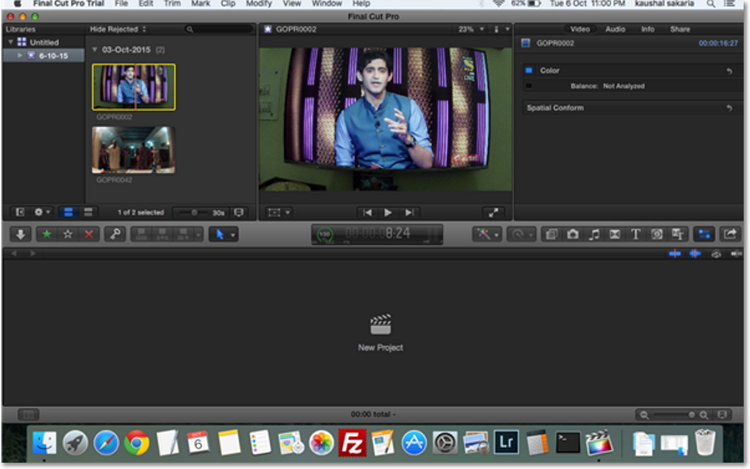Enter full screen viewer playback
Screen dimensions: 750x469
click(493, 212)
